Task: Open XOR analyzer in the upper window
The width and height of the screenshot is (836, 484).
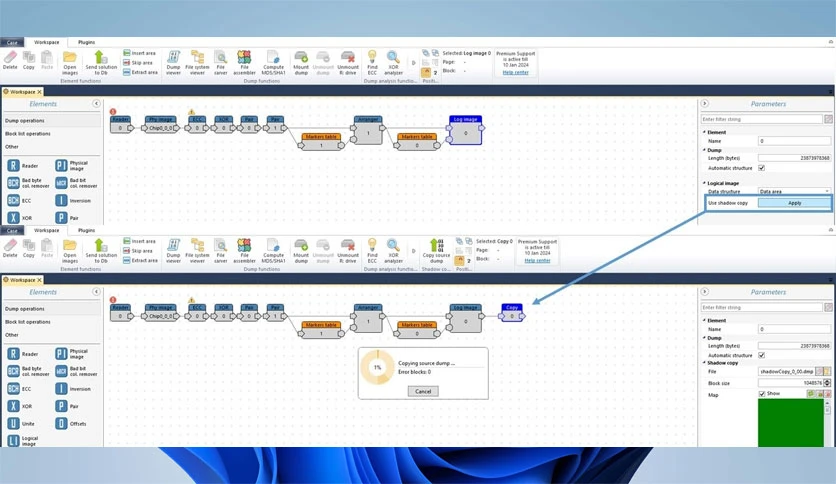Action: point(393,63)
